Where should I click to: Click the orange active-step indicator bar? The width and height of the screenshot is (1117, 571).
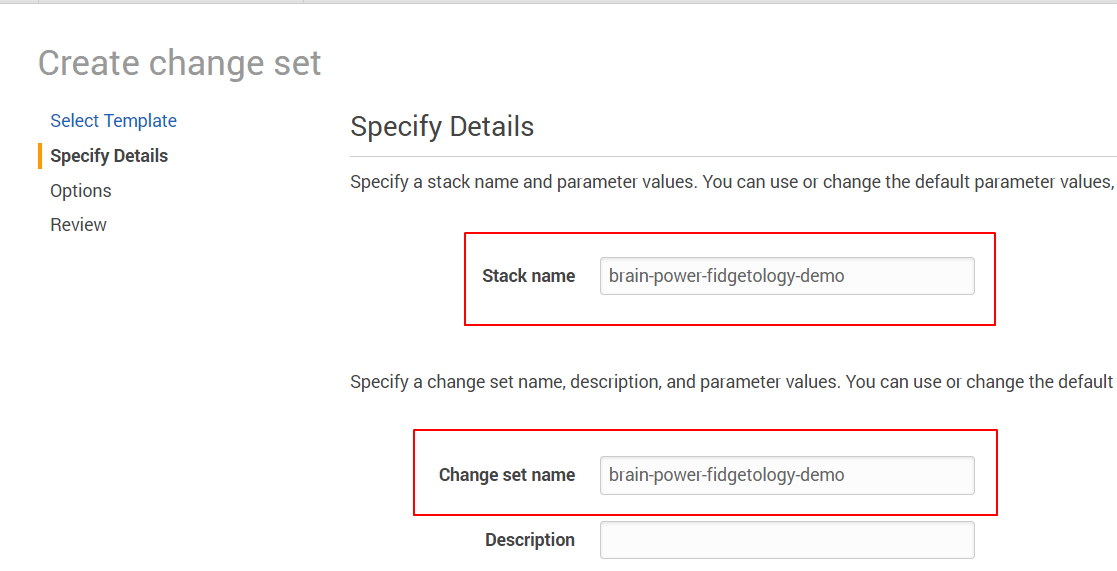(40, 156)
